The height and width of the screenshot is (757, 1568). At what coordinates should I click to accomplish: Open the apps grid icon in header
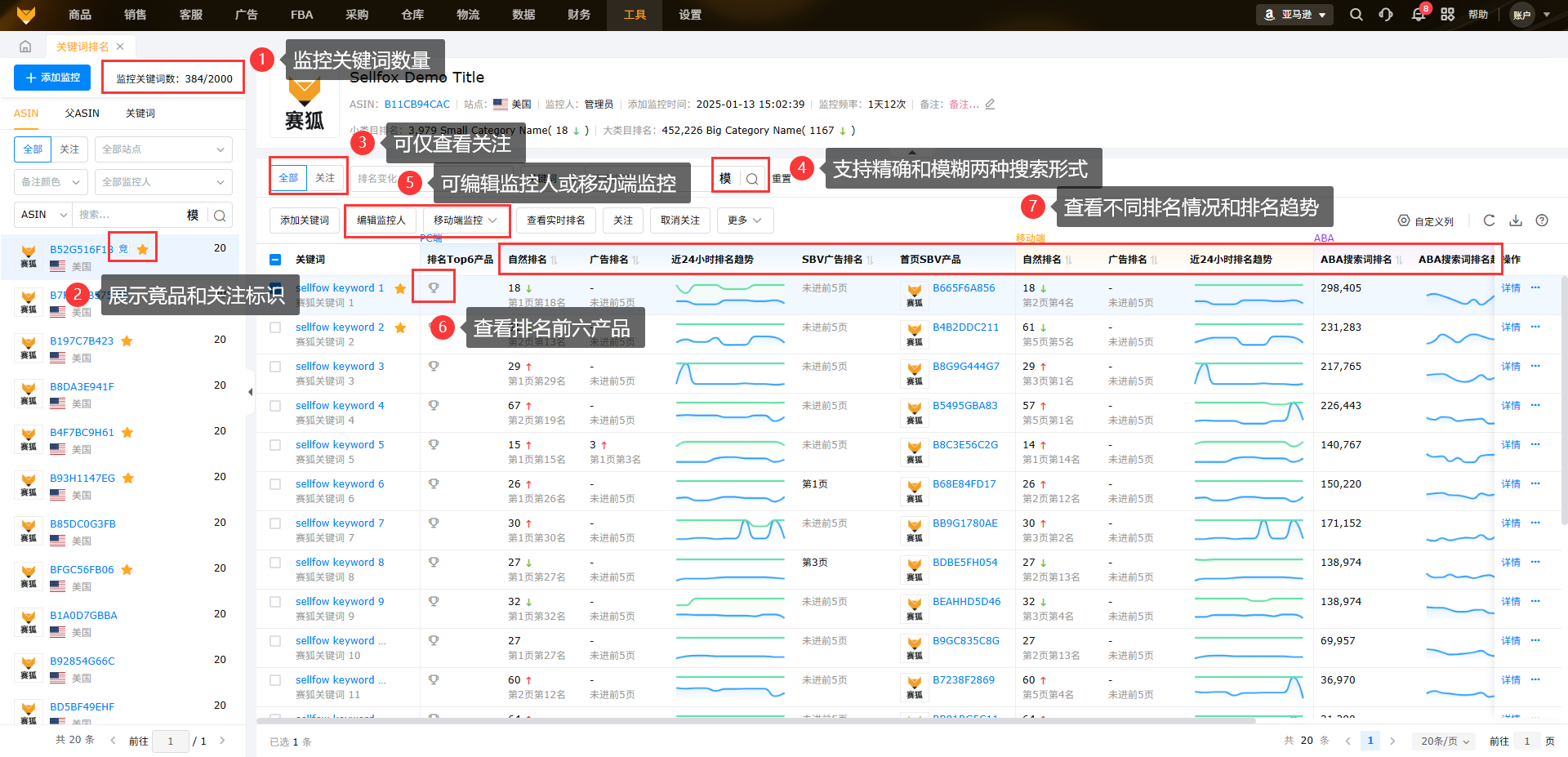coord(1447,15)
